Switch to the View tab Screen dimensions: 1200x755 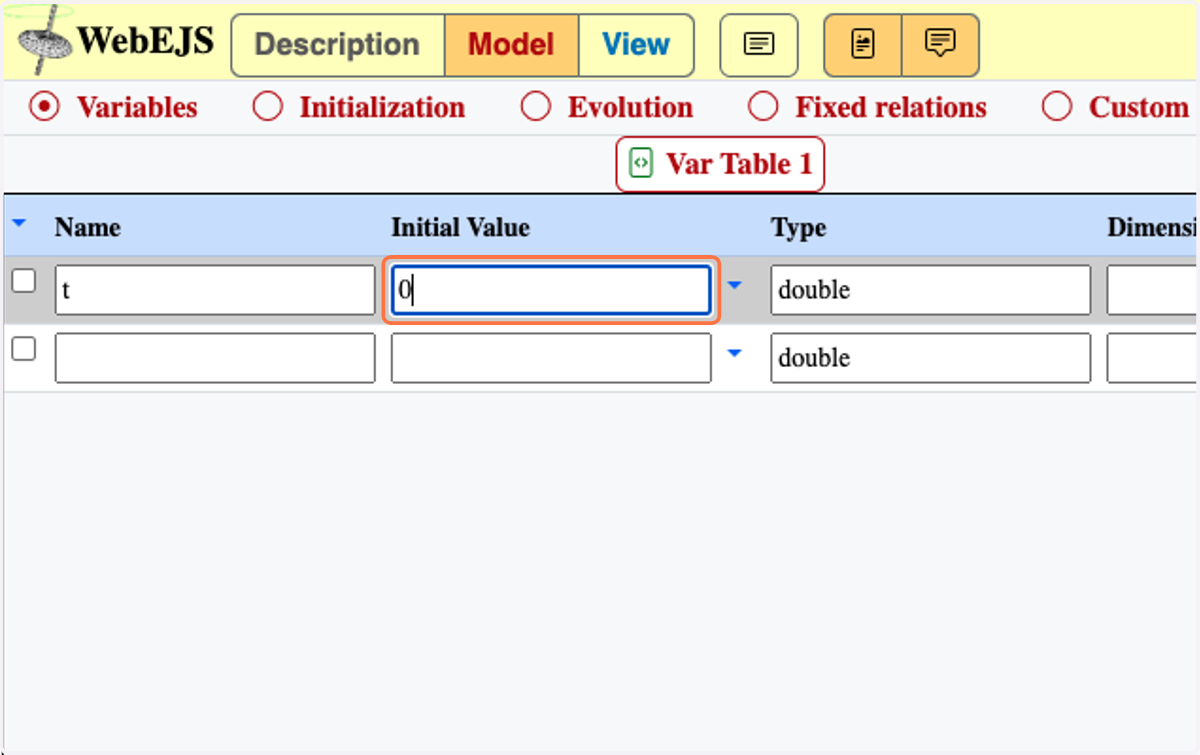(x=636, y=45)
